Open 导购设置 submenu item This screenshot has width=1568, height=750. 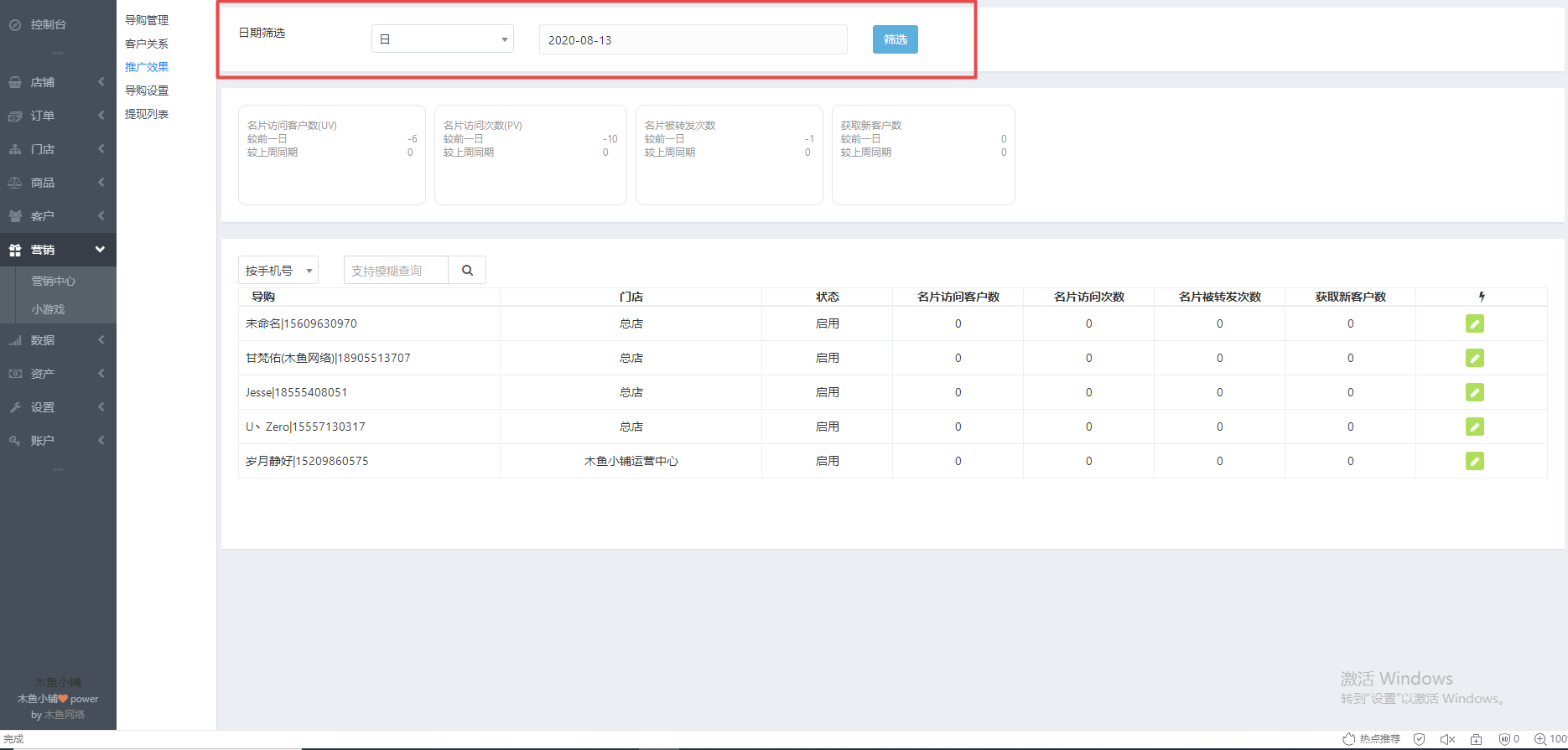coord(147,91)
